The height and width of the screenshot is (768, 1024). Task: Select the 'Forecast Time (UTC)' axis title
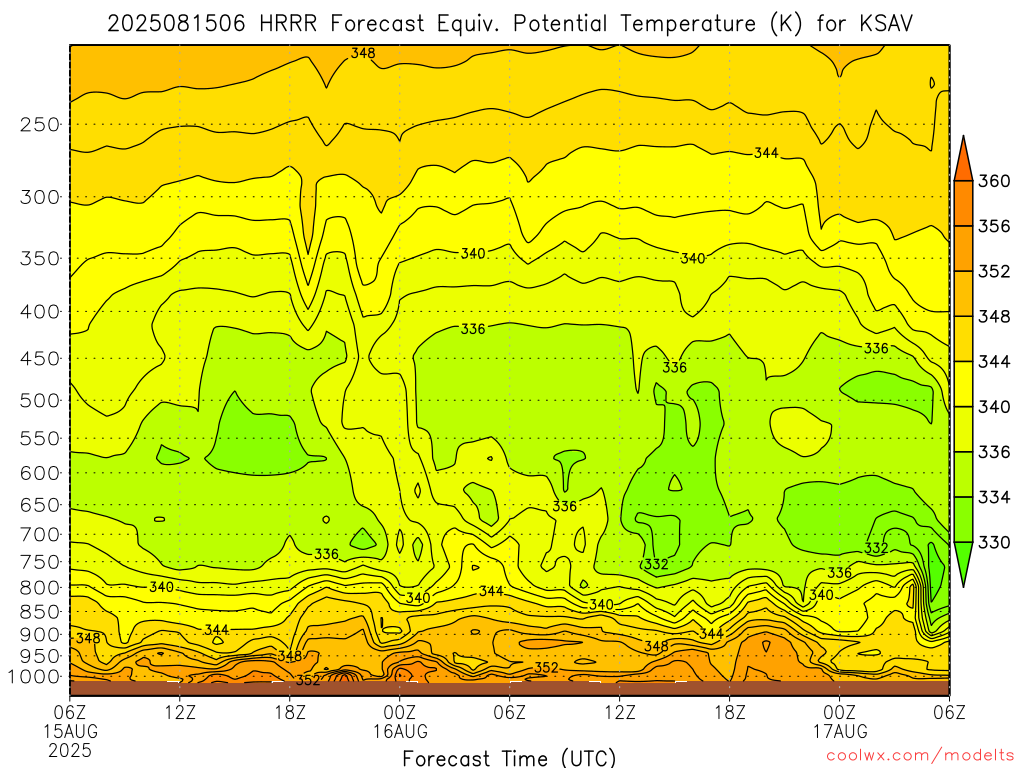509,758
